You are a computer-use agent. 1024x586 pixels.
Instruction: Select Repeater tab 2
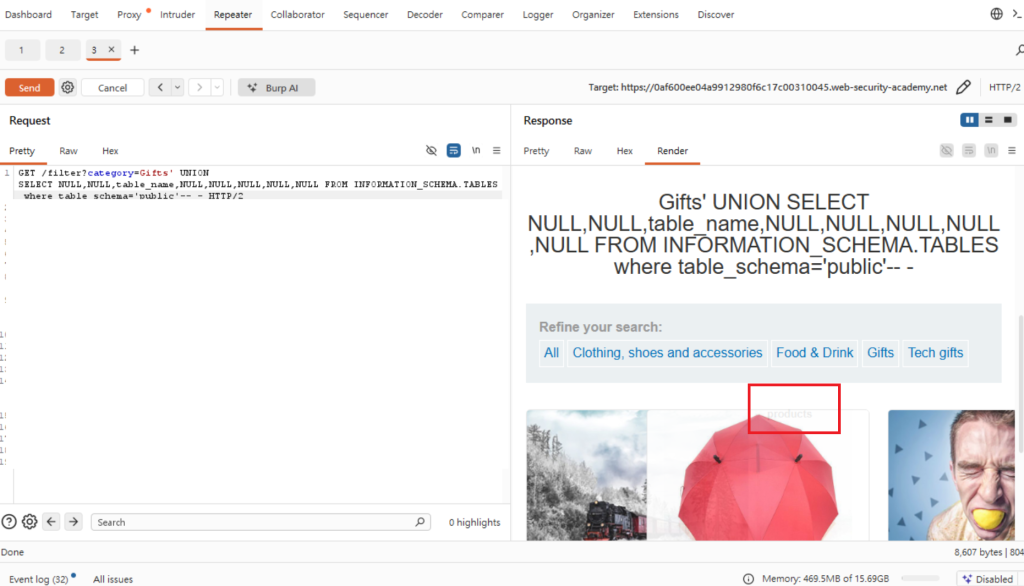point(62,50)
